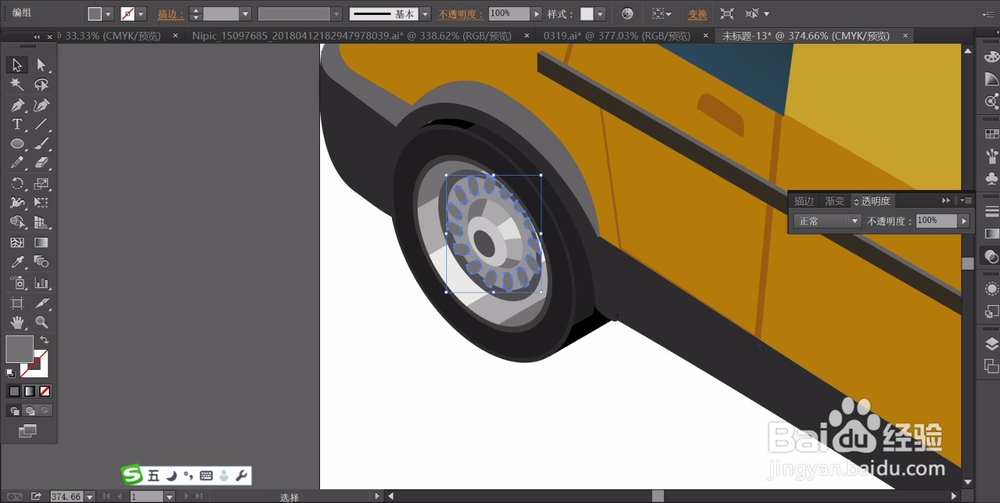Click the 描边 stroke link in control bar
The height and width of the screenshot is (503, 1000).
click(171, 14)
